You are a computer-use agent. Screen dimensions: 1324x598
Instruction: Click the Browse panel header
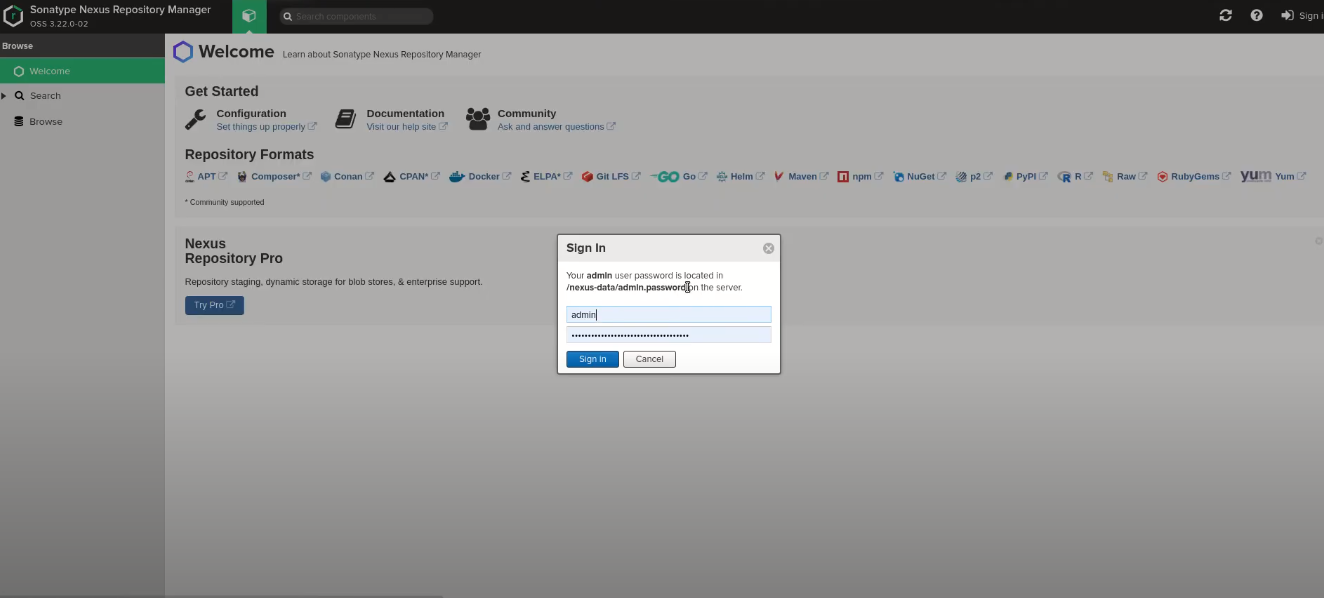coord(82,46)
